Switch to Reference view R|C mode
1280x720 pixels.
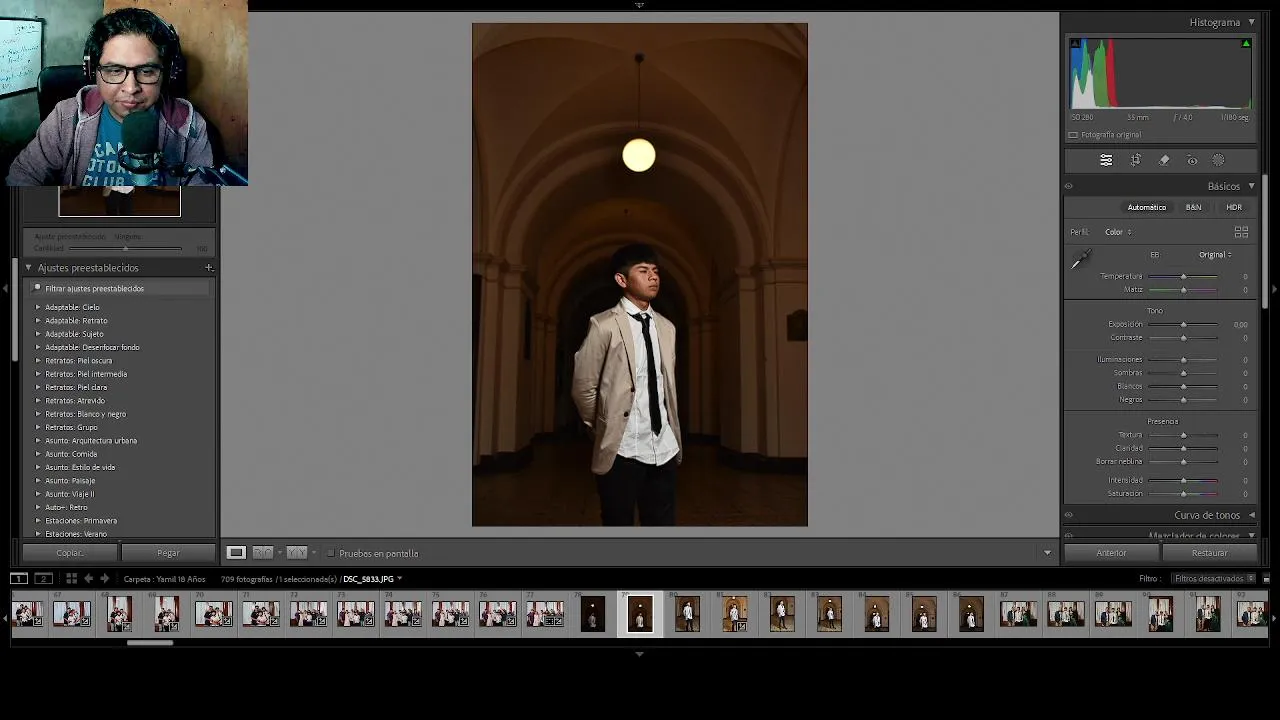(263, 553)
